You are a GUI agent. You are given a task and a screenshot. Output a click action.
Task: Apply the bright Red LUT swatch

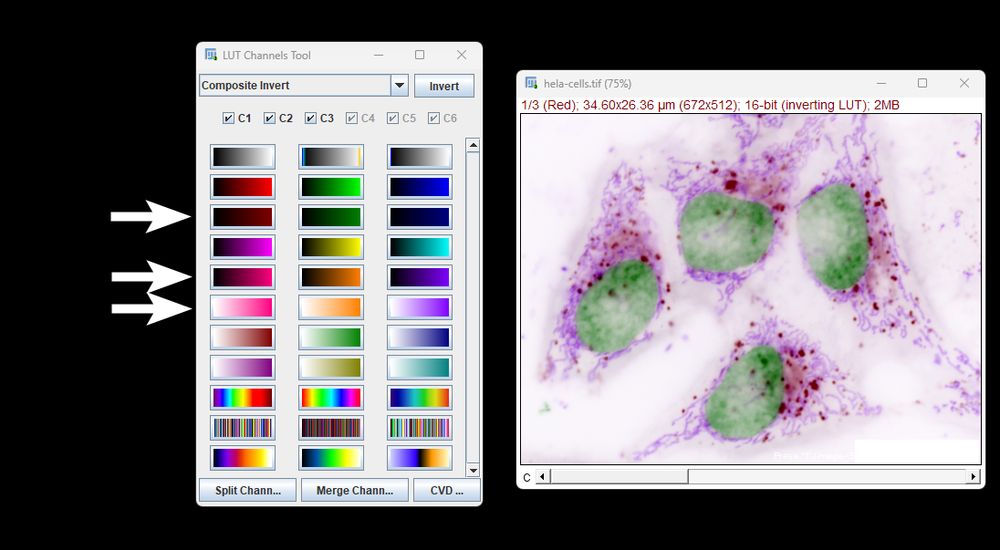click(243, 187)
